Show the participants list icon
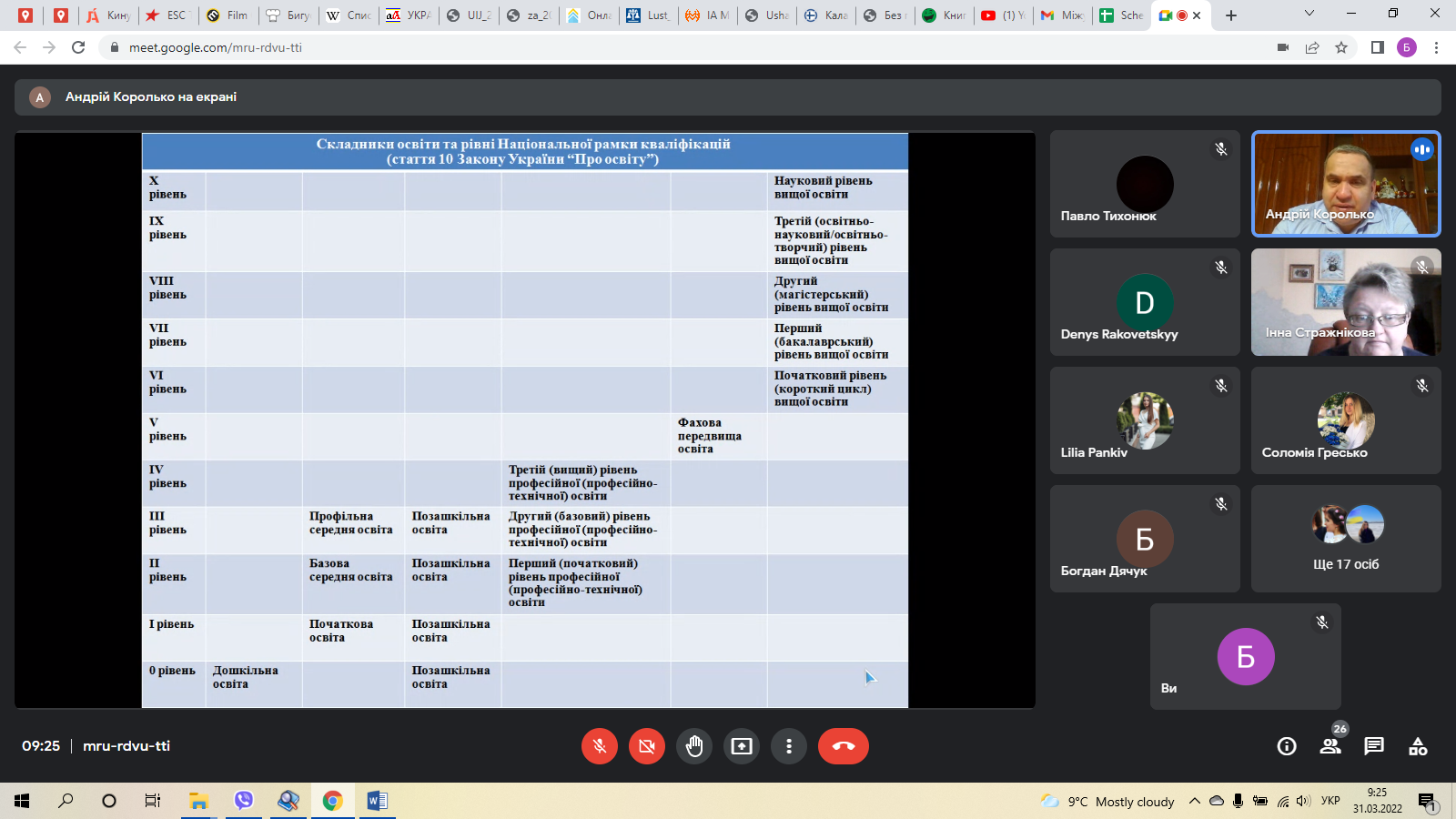The height and width of the screenshot is (819, 1456). coord(1330,746)
